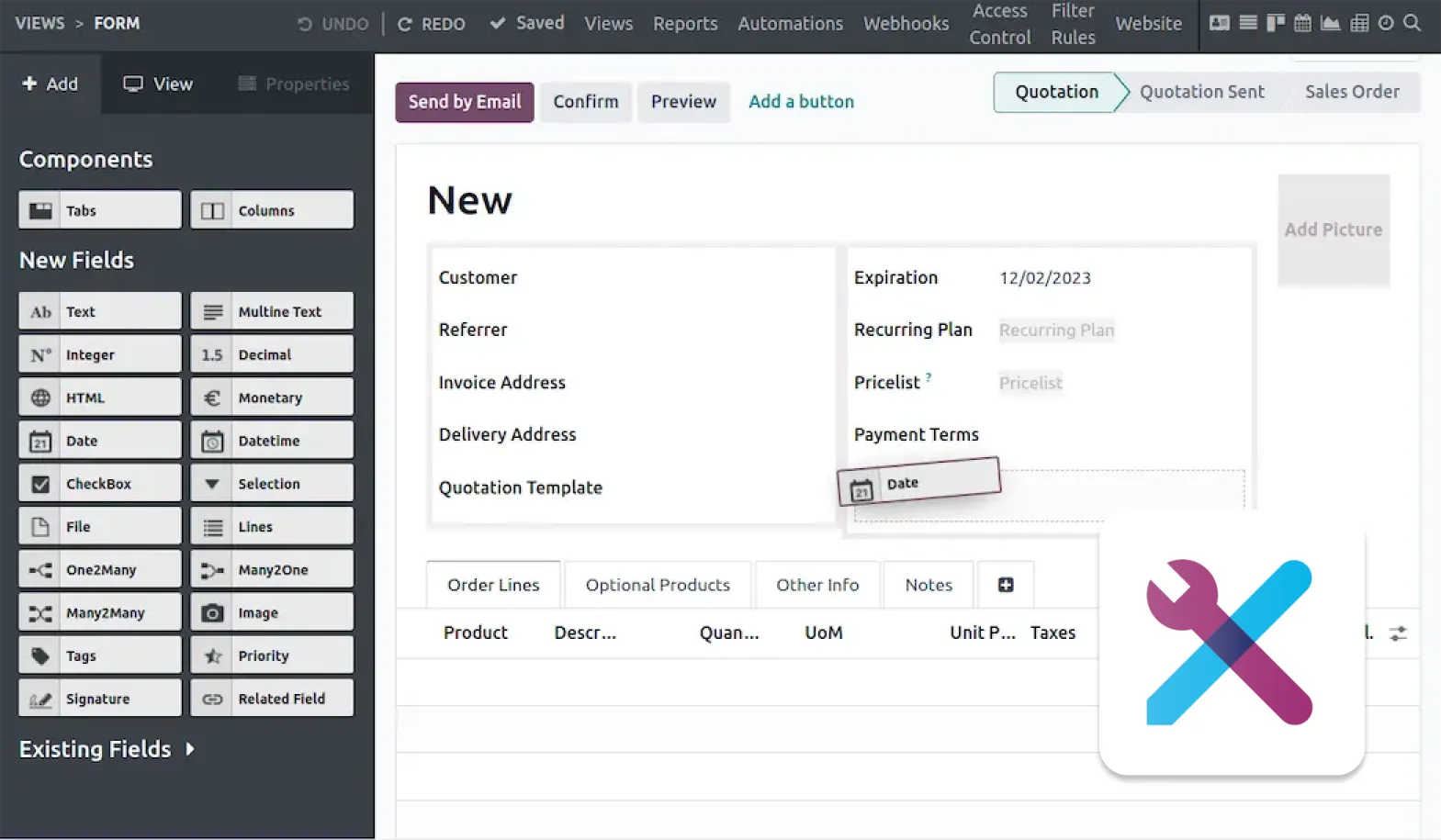Open the Website menu item
The width and height of the screenshot is (1441, 840).
1149,23
